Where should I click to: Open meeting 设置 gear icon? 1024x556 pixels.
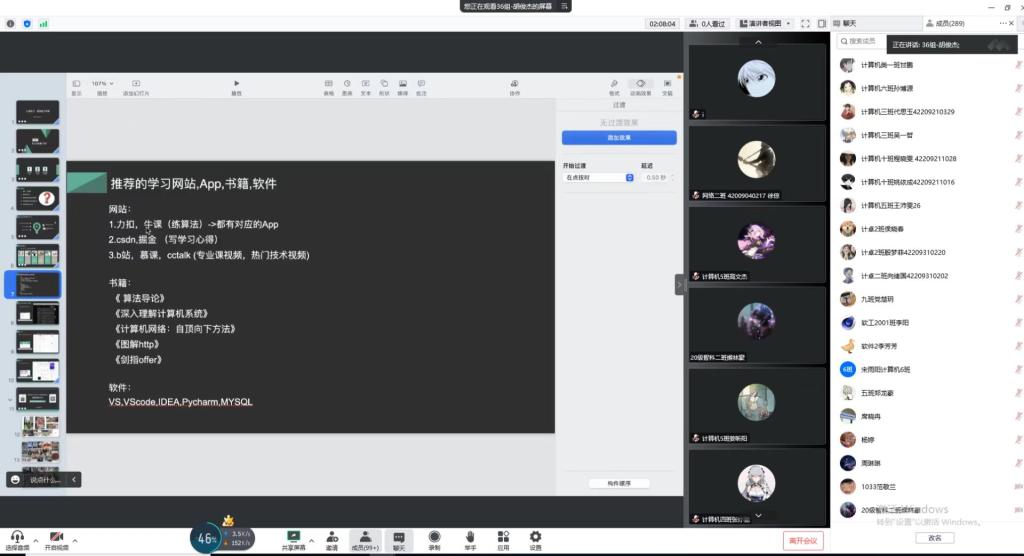(x=535, y=536)
